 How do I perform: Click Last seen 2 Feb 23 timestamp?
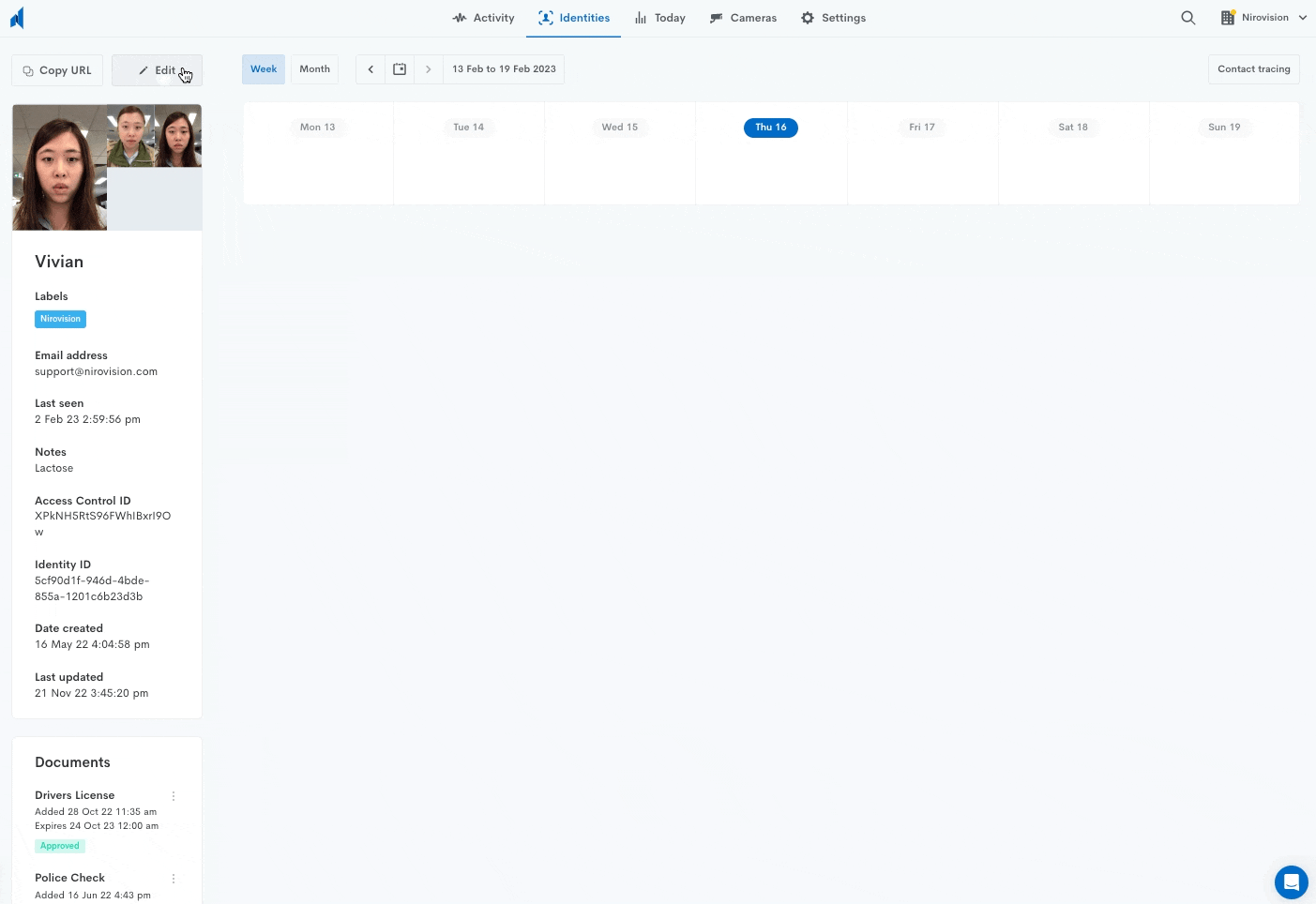[87, 419]
